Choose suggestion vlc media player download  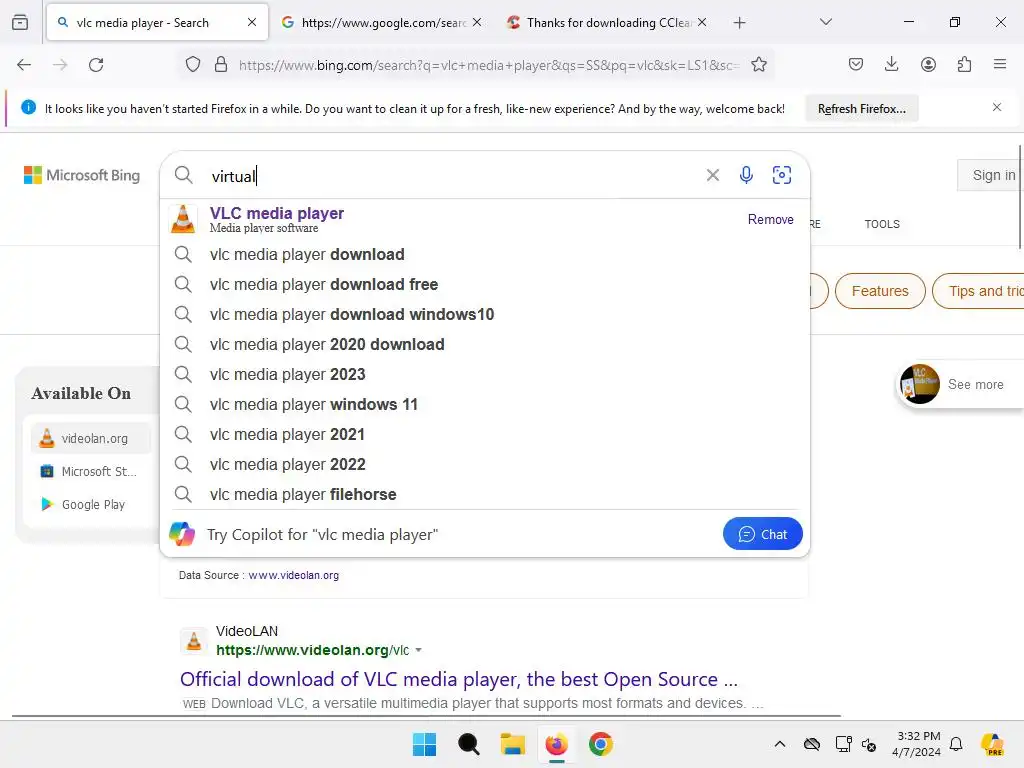[x=485, y=254]
